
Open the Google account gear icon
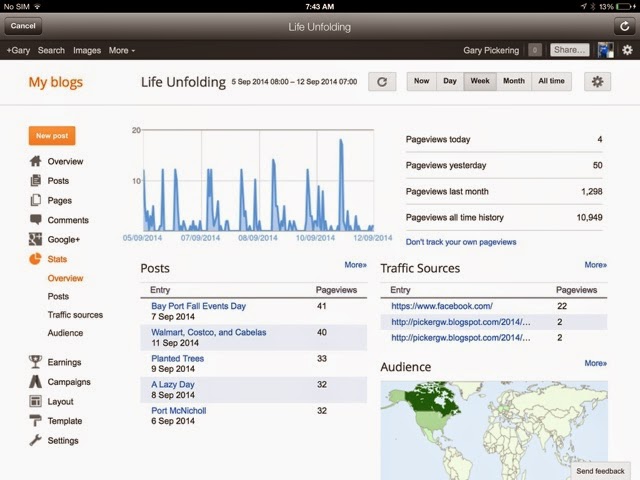coord(627,50)
